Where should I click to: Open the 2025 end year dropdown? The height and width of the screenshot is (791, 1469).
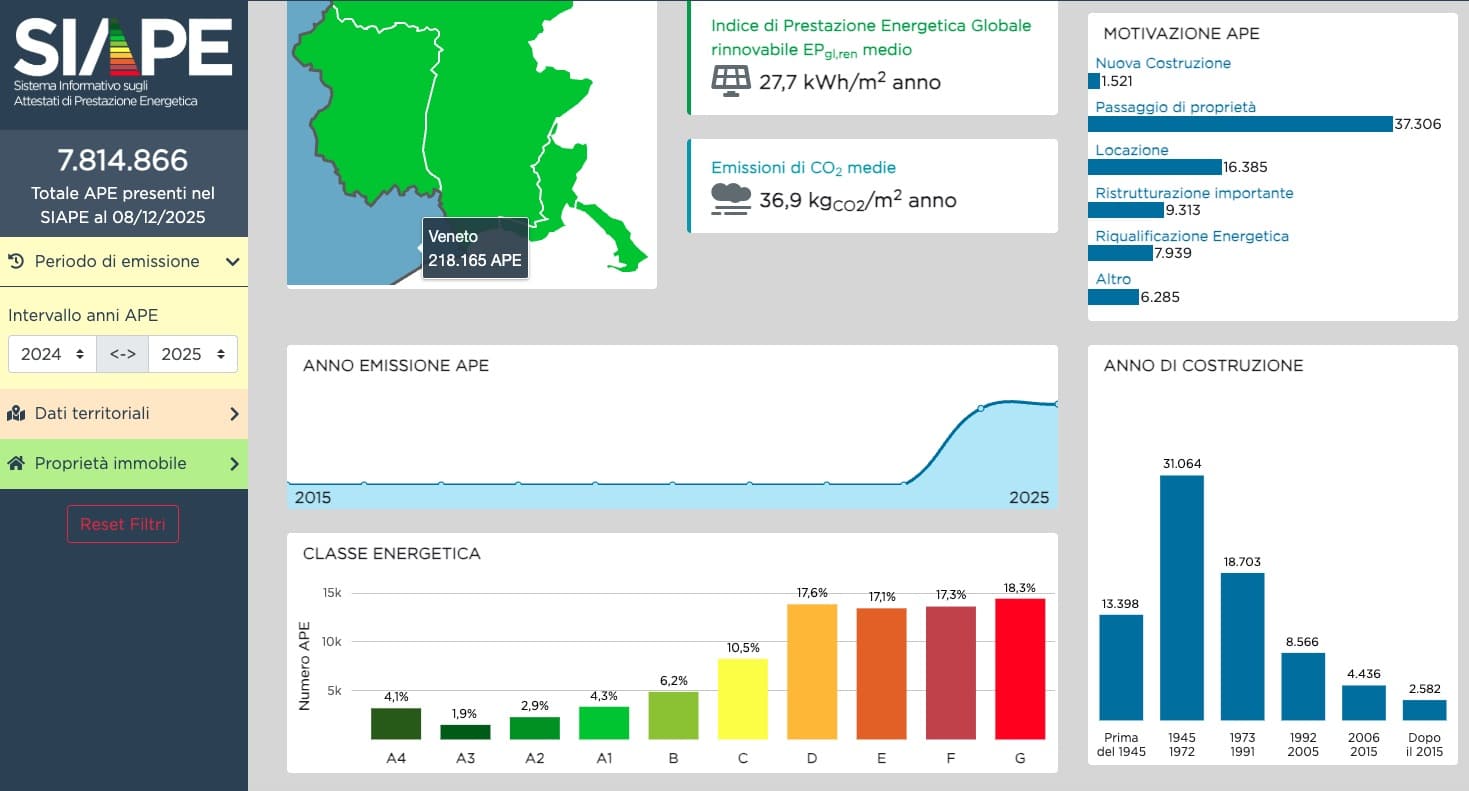click(193, 354)
